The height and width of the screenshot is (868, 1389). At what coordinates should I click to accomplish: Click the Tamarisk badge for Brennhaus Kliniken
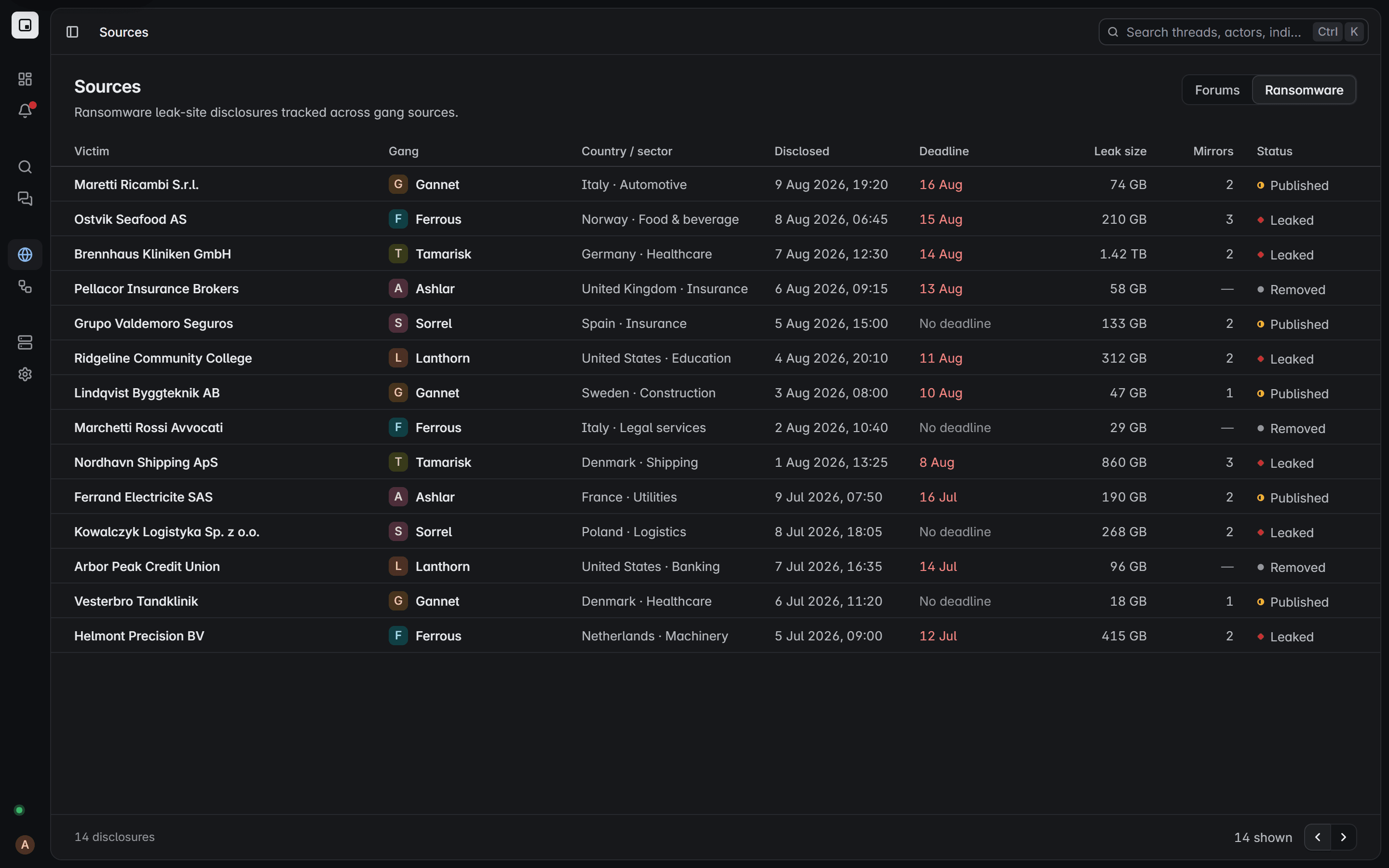[x=398, y=254]
